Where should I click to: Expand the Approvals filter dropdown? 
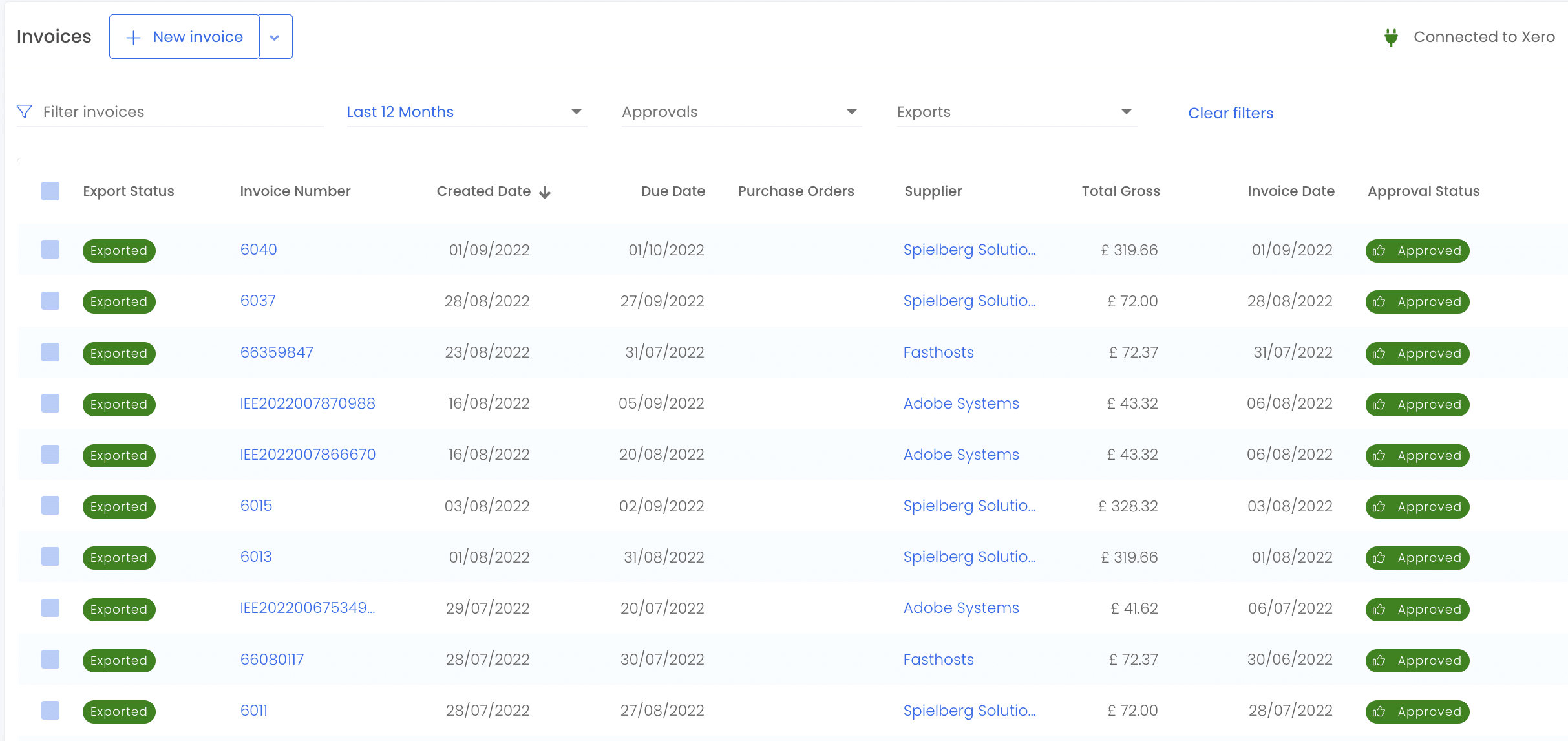pyautogui.click(x=741, y=112)
